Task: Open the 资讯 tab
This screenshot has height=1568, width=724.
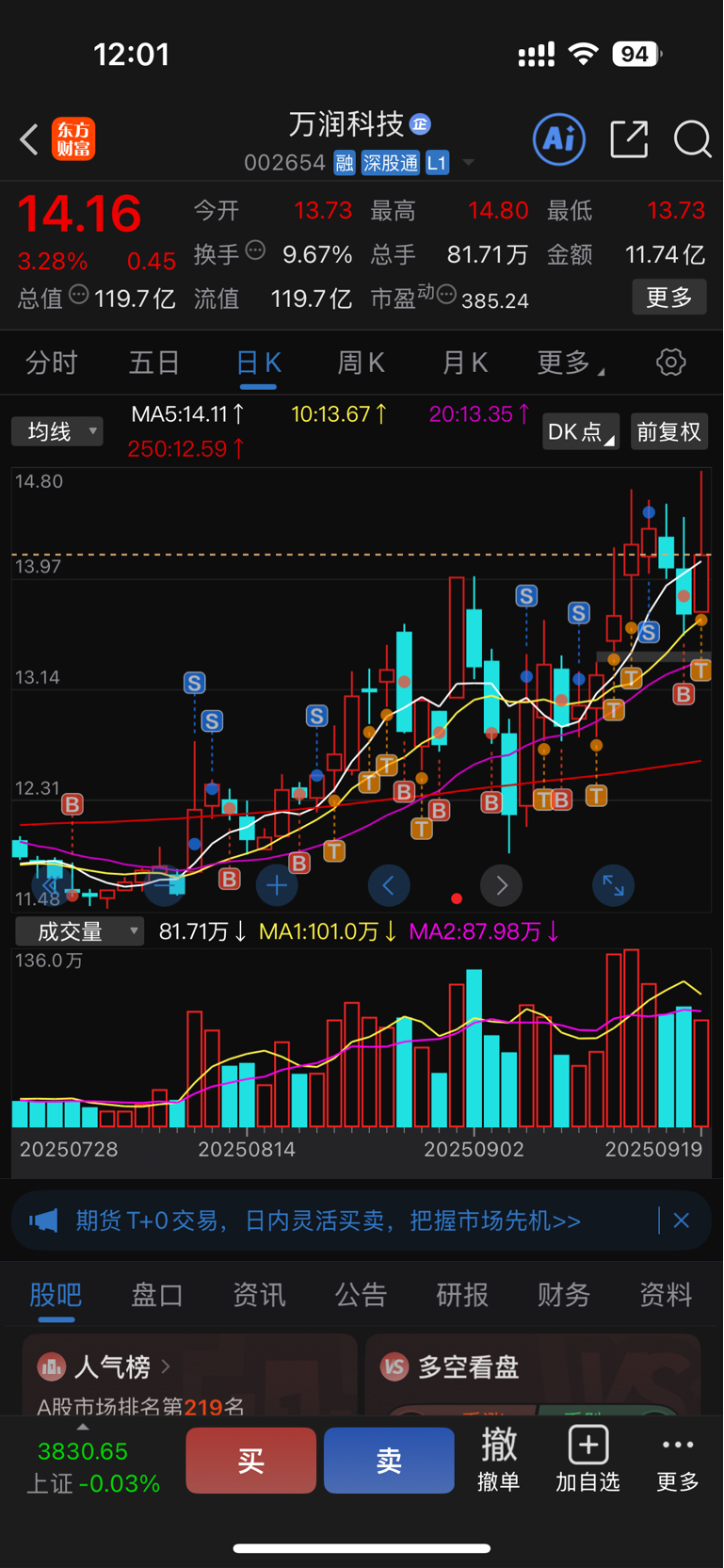Action: [x=259, y=1296]
